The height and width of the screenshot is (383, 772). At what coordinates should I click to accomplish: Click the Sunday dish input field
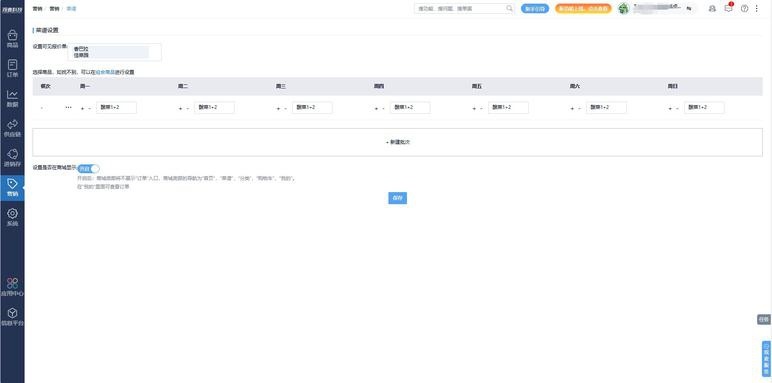coord(704,107)
